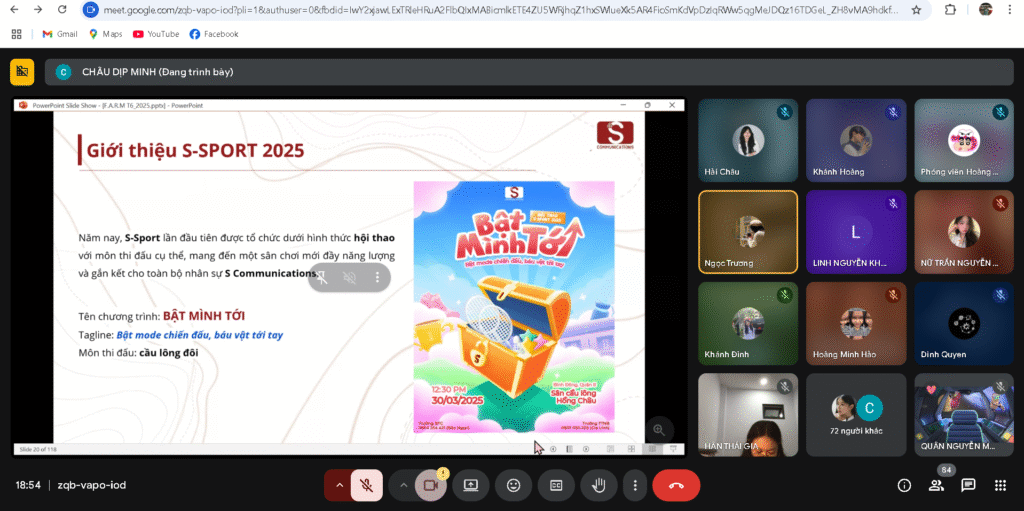Image resolution: width=1024 pixels, height=511 pixels.
Task: Toggle closed captions in the call bar
Action: pyautogui.click(x=556, y=485)
